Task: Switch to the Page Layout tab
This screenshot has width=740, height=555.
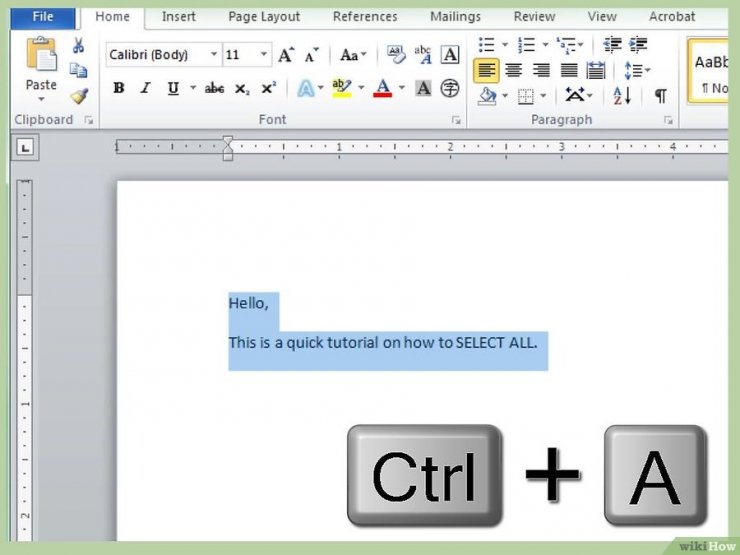Action: pos(264,17)
